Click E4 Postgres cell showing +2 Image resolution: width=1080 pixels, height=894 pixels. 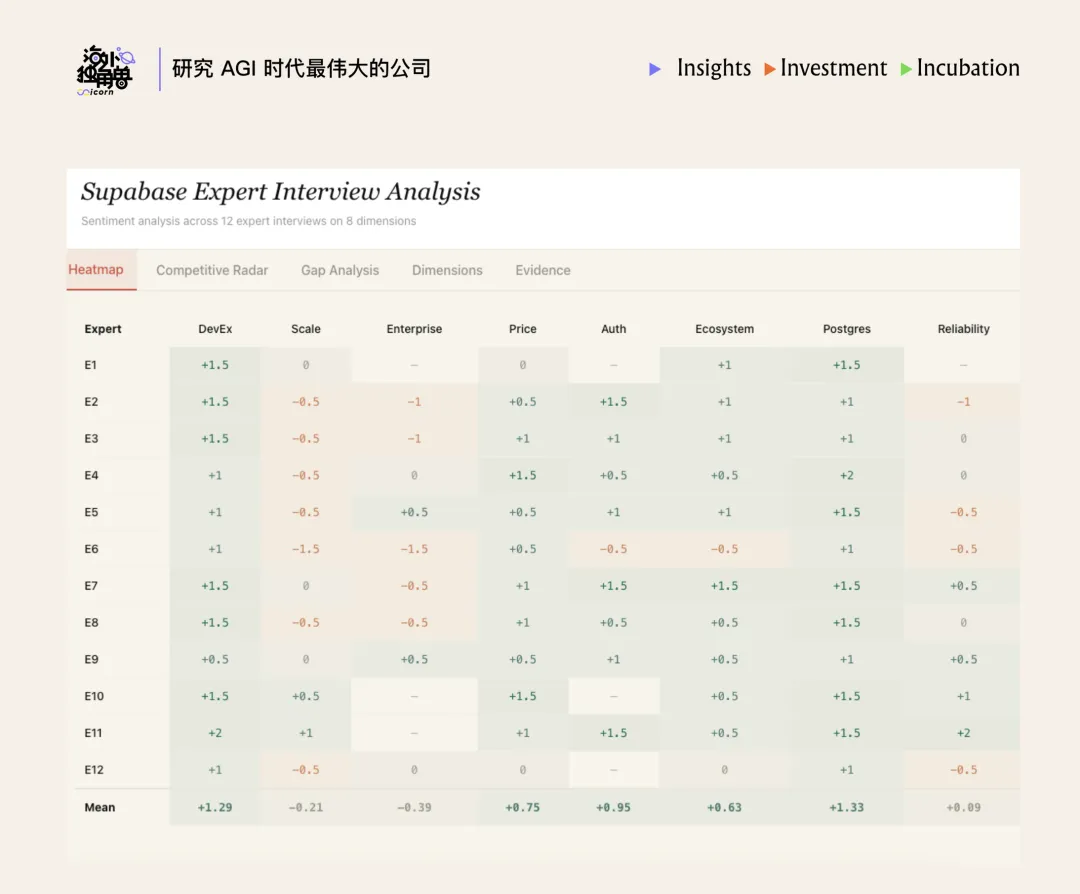click(847, 475)
